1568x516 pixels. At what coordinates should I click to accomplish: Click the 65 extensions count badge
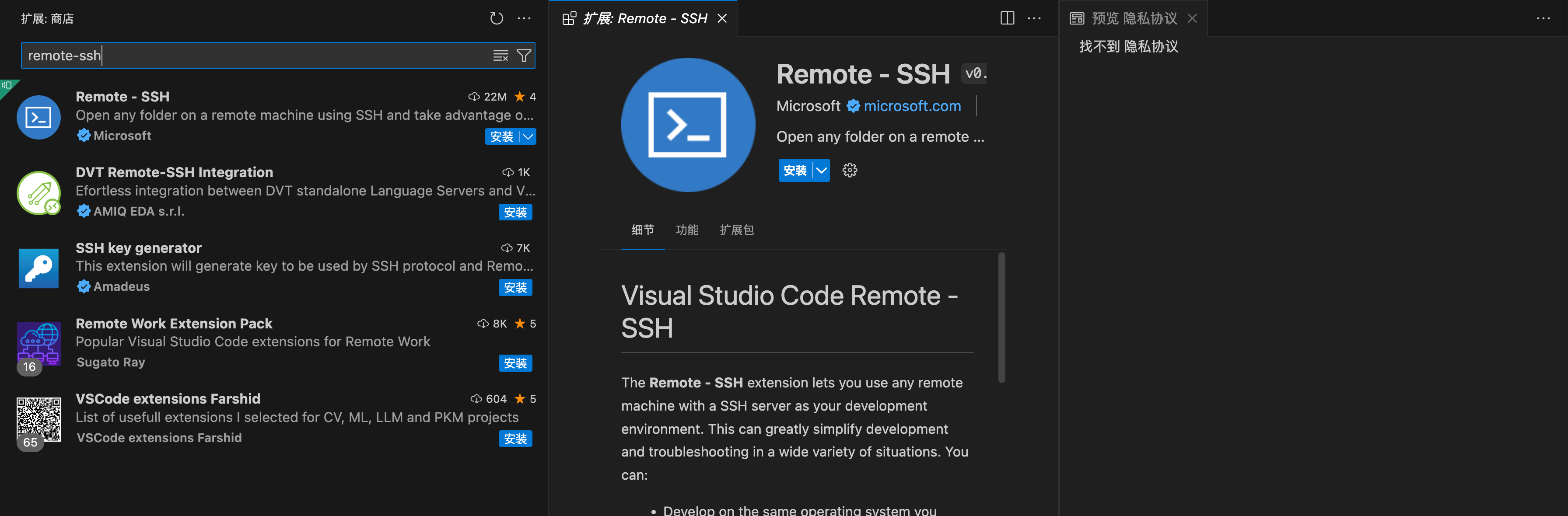tap(30, 443)
